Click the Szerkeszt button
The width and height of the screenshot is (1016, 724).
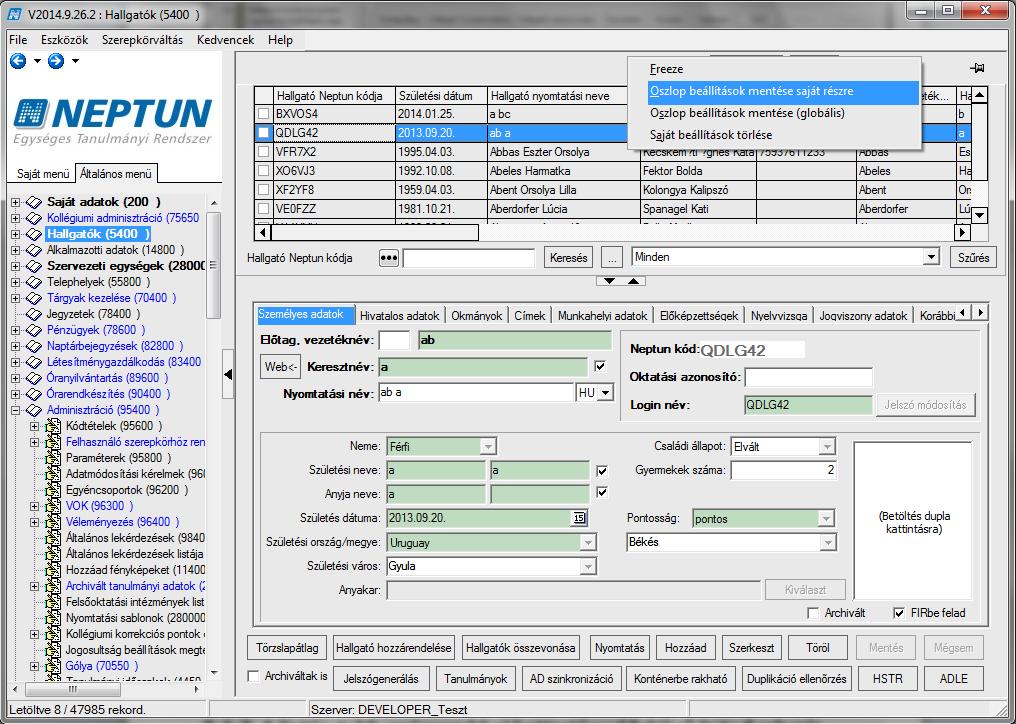(751, 648)
